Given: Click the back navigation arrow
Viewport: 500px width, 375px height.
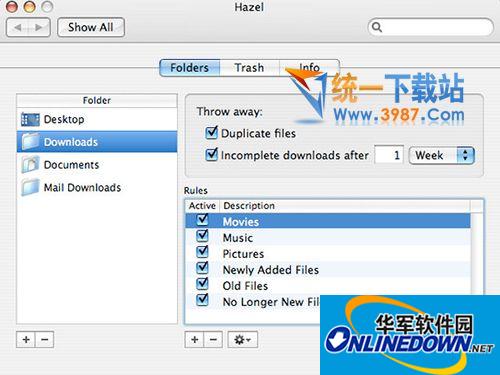Looking at the screenshot, I should pos(18,27).
